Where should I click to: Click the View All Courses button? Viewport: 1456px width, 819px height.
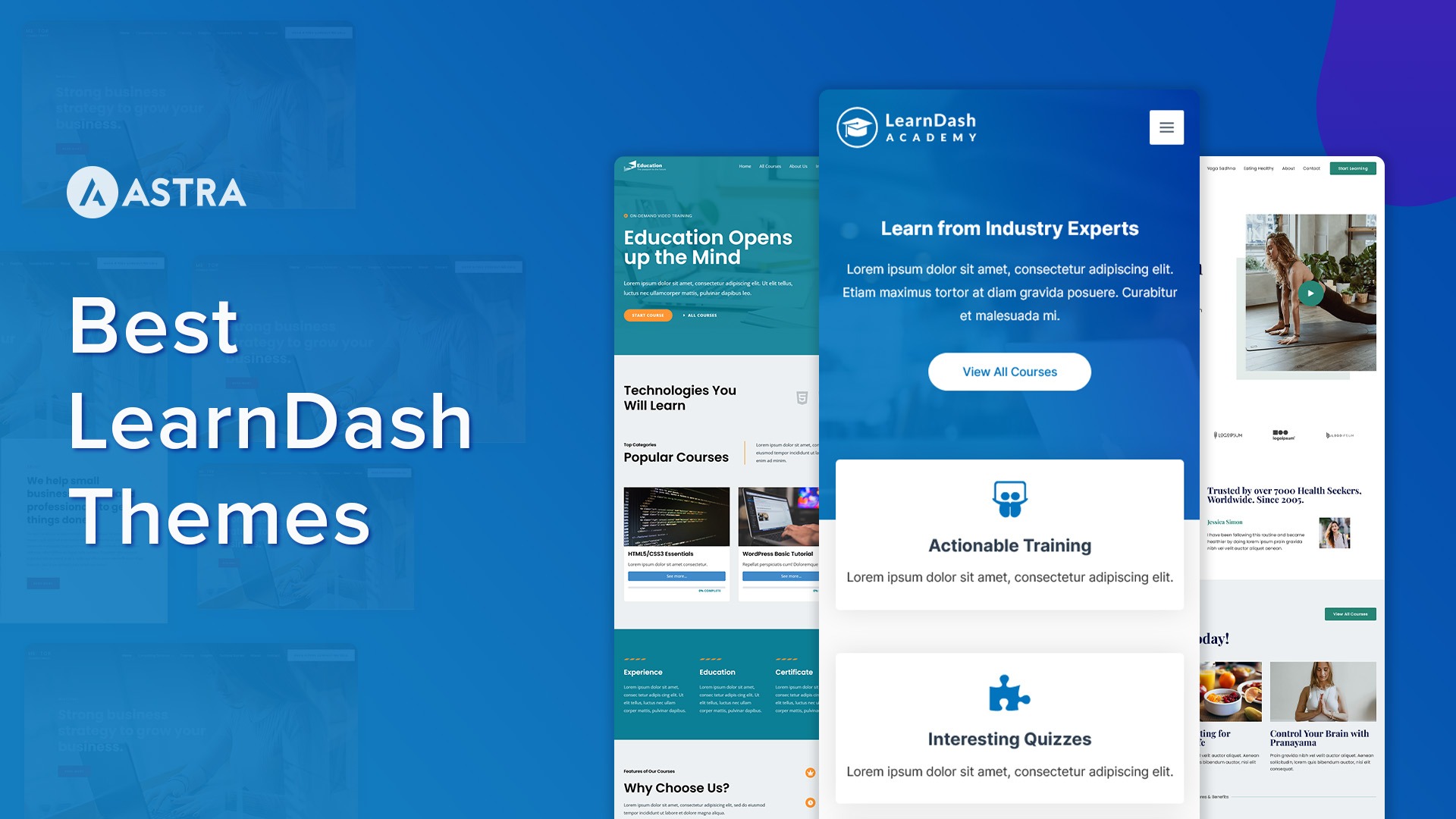(1009, 372)
